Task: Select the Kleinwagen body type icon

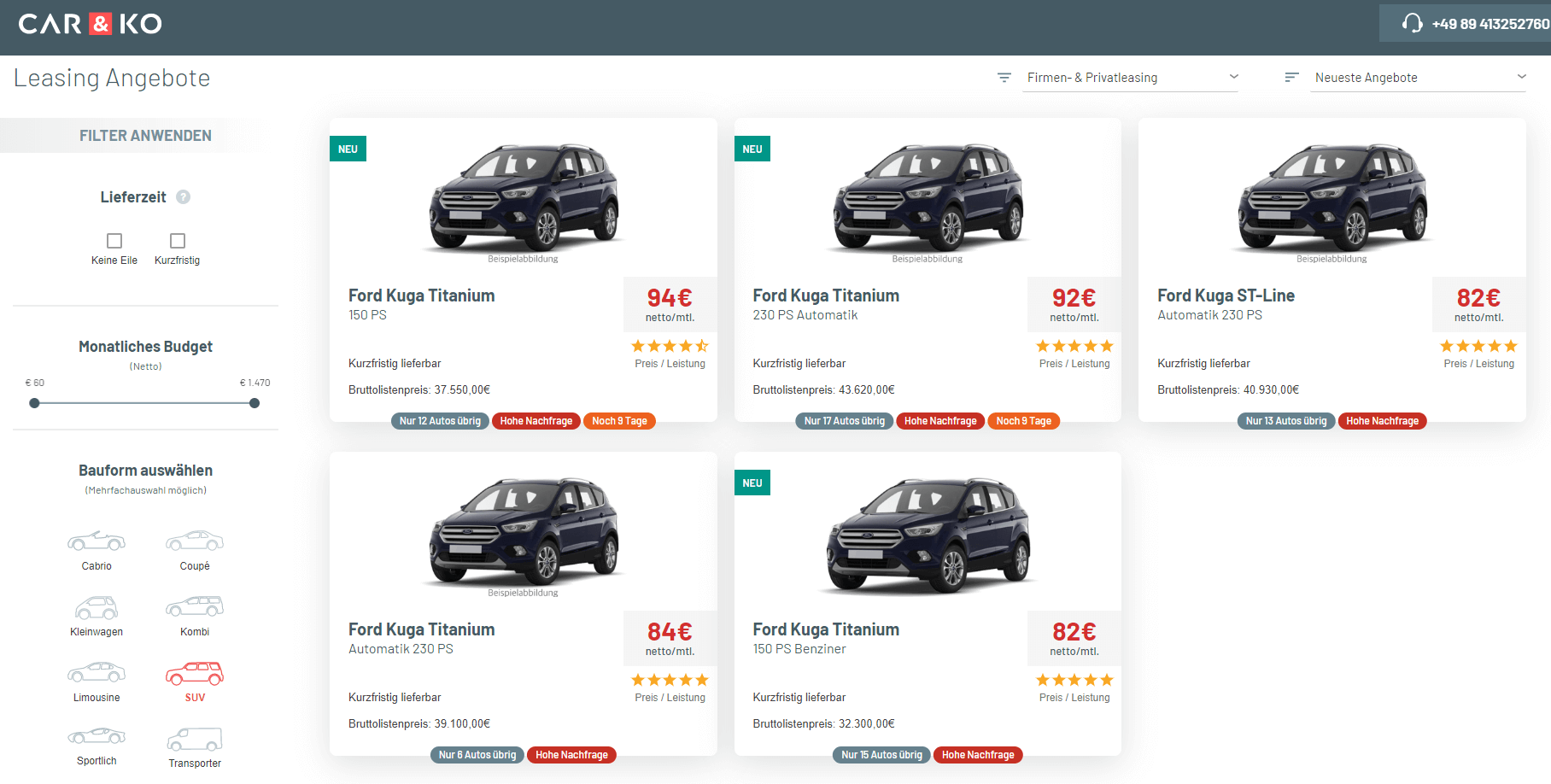Action: tap(97, 607)
